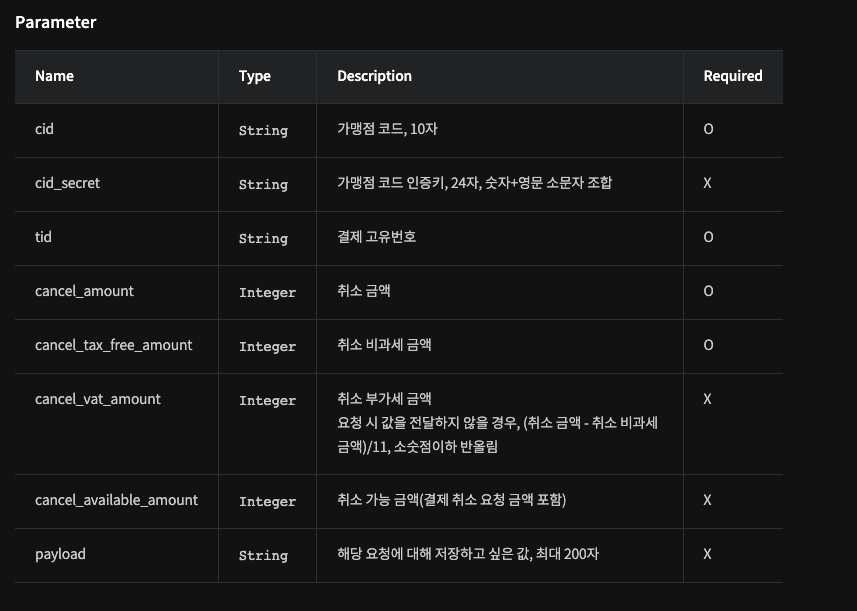Select the 'Name' column header
This screenshot has width=857, height=611.
[x=54, y=76]
